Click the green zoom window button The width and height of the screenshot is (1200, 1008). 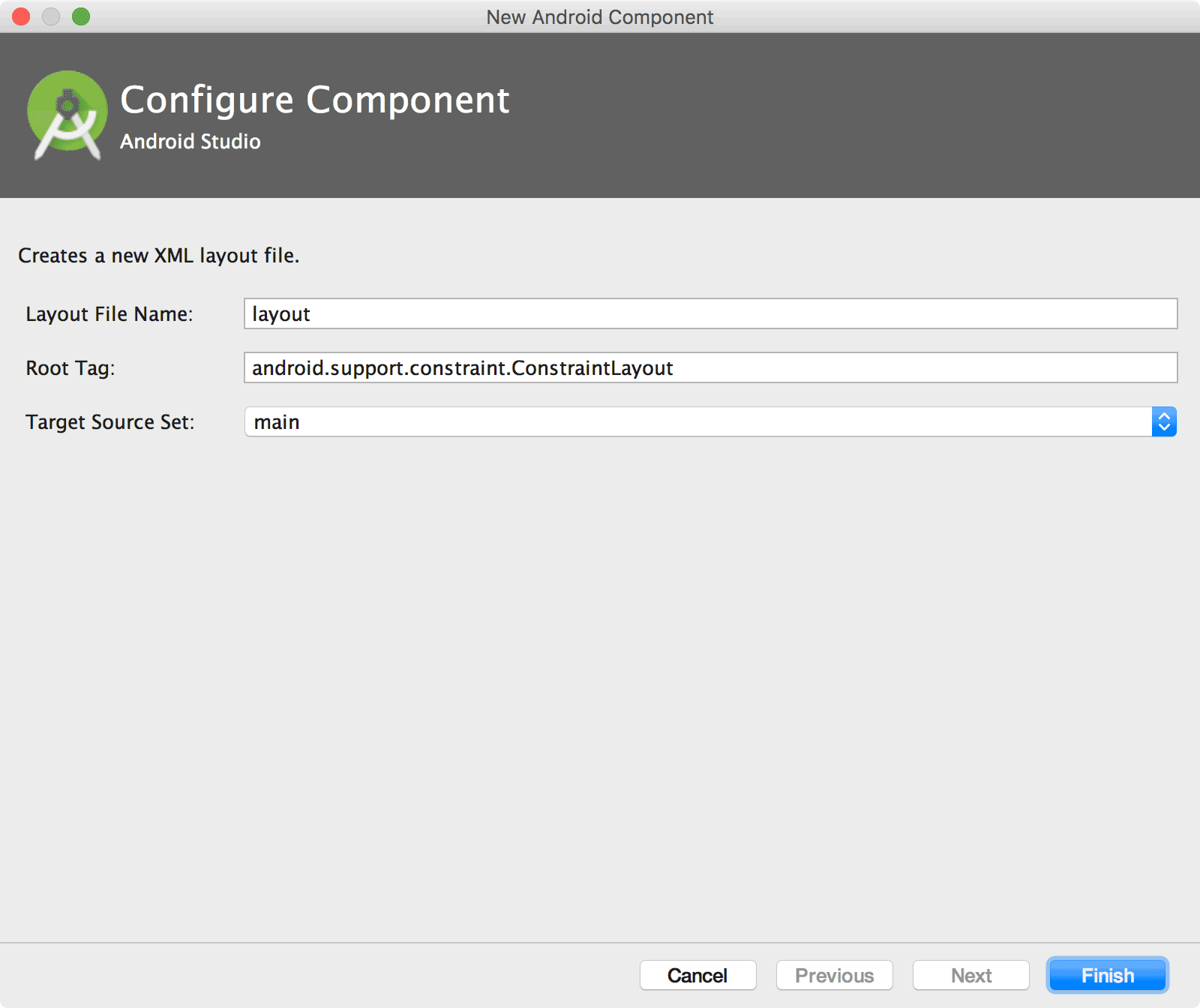[x=81, y=16]
